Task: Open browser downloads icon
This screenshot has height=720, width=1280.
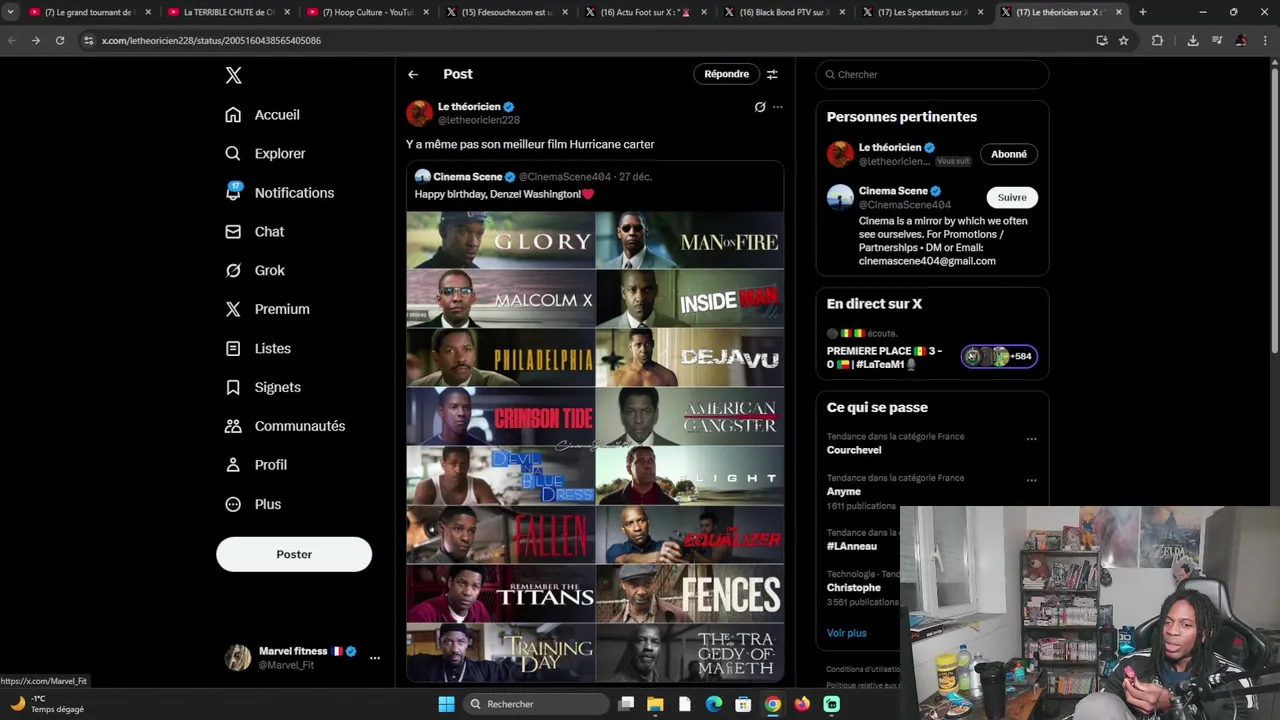Action: click(x=1193, y=40)
